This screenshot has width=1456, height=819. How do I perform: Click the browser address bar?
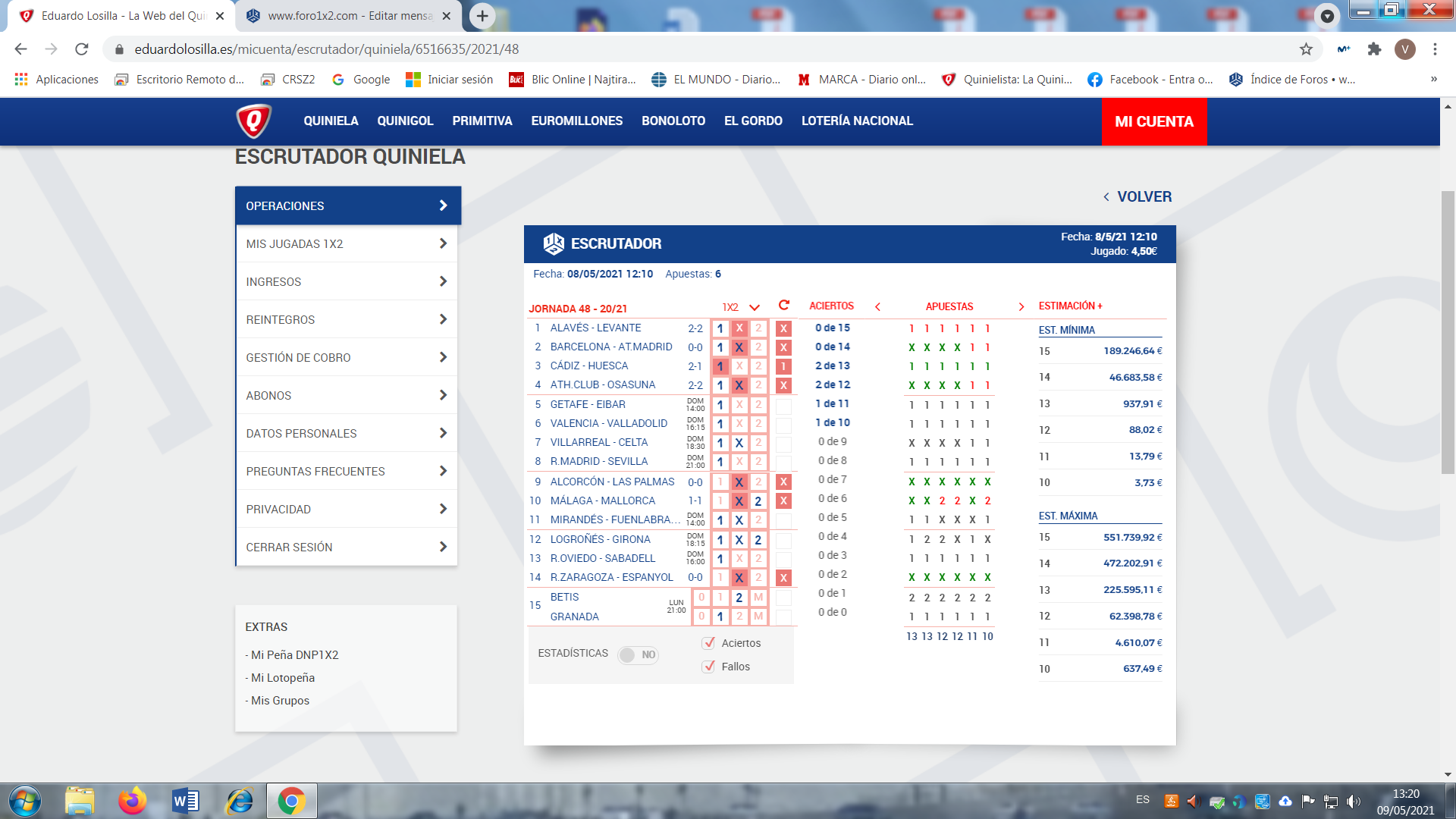[x=682, y=49]
